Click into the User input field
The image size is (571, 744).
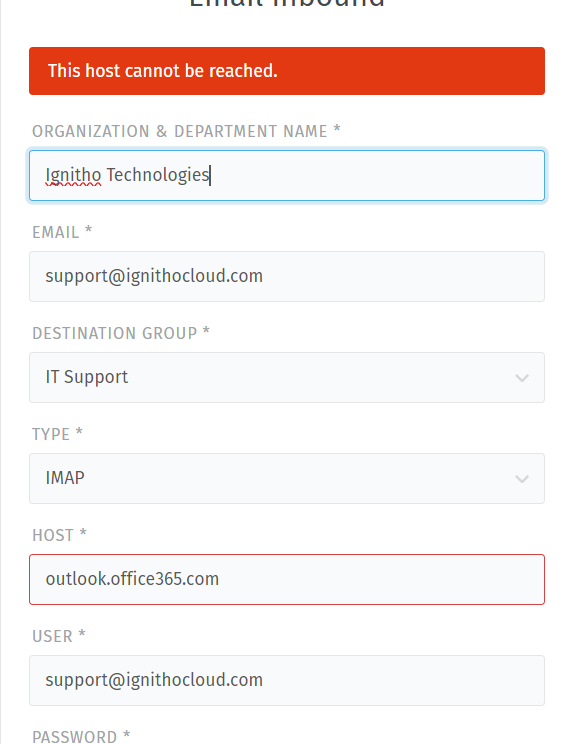pos(287,680)
